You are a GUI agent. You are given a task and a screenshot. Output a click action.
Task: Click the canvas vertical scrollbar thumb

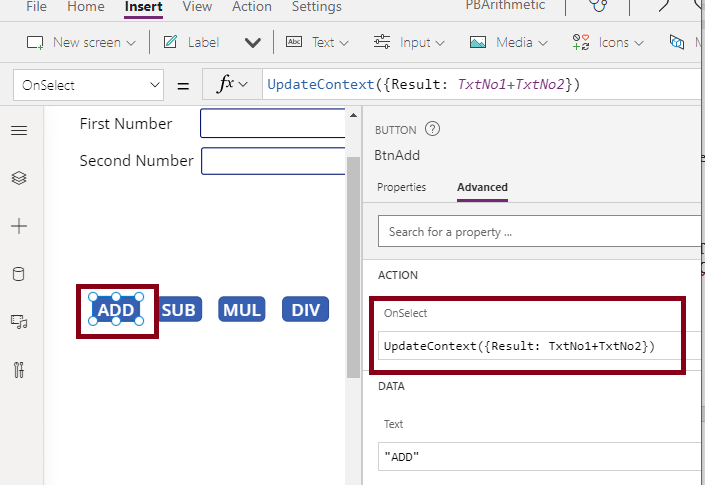pos(353,267)
